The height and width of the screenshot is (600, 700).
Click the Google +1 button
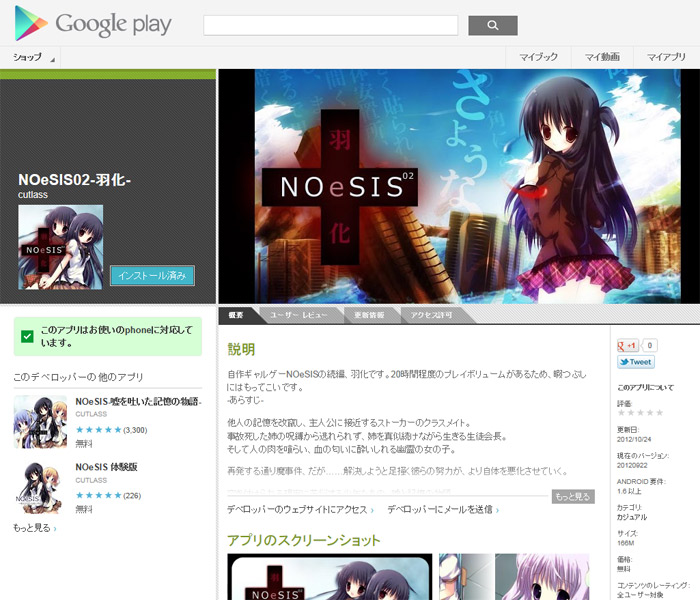pos(628,345)
